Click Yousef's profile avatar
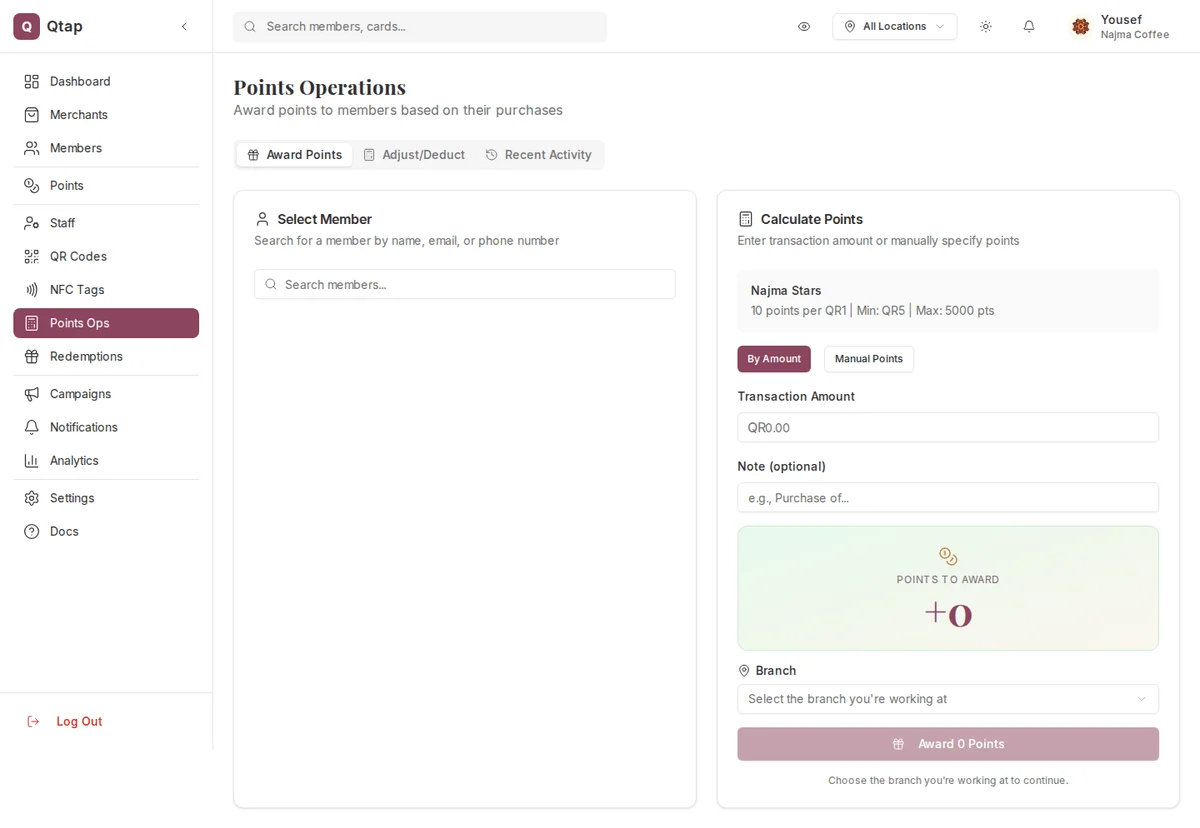The height and width of the screenshot is (828, 1200). click(x=1080, y=27)
